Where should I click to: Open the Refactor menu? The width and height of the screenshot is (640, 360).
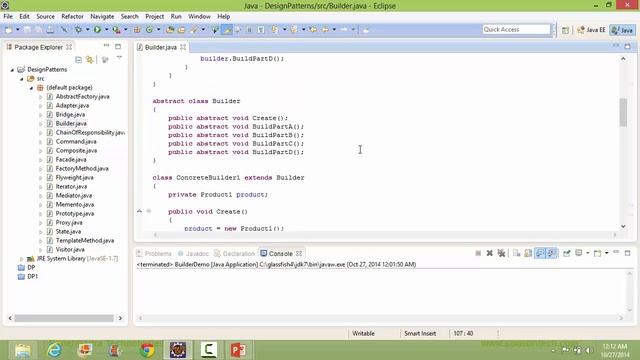tap(72, 16)
